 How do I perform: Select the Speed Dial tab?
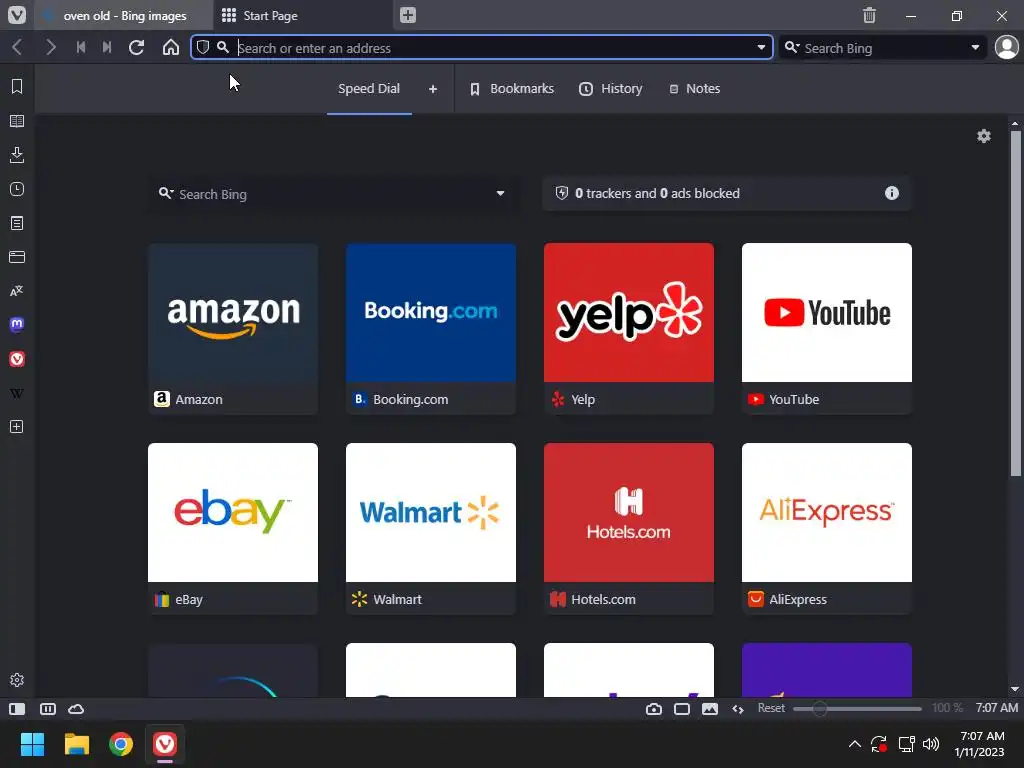[x=369, y=89]
